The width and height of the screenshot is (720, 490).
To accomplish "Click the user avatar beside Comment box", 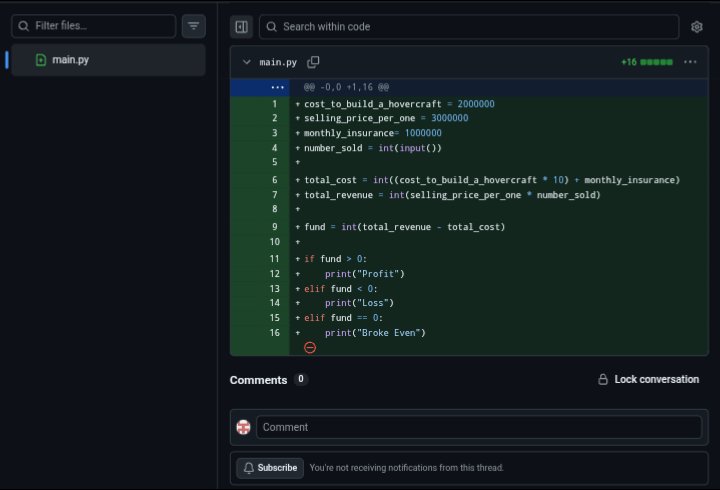I will (243, 427).
